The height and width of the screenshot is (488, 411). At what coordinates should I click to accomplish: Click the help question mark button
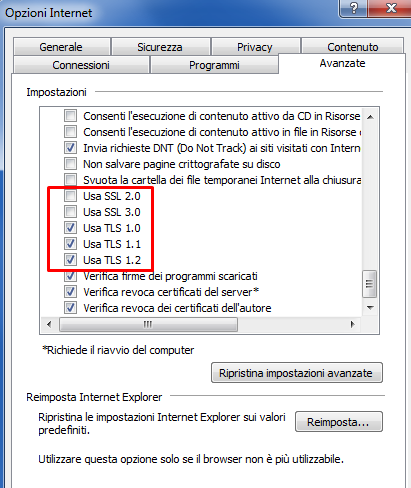coord(353,7)
